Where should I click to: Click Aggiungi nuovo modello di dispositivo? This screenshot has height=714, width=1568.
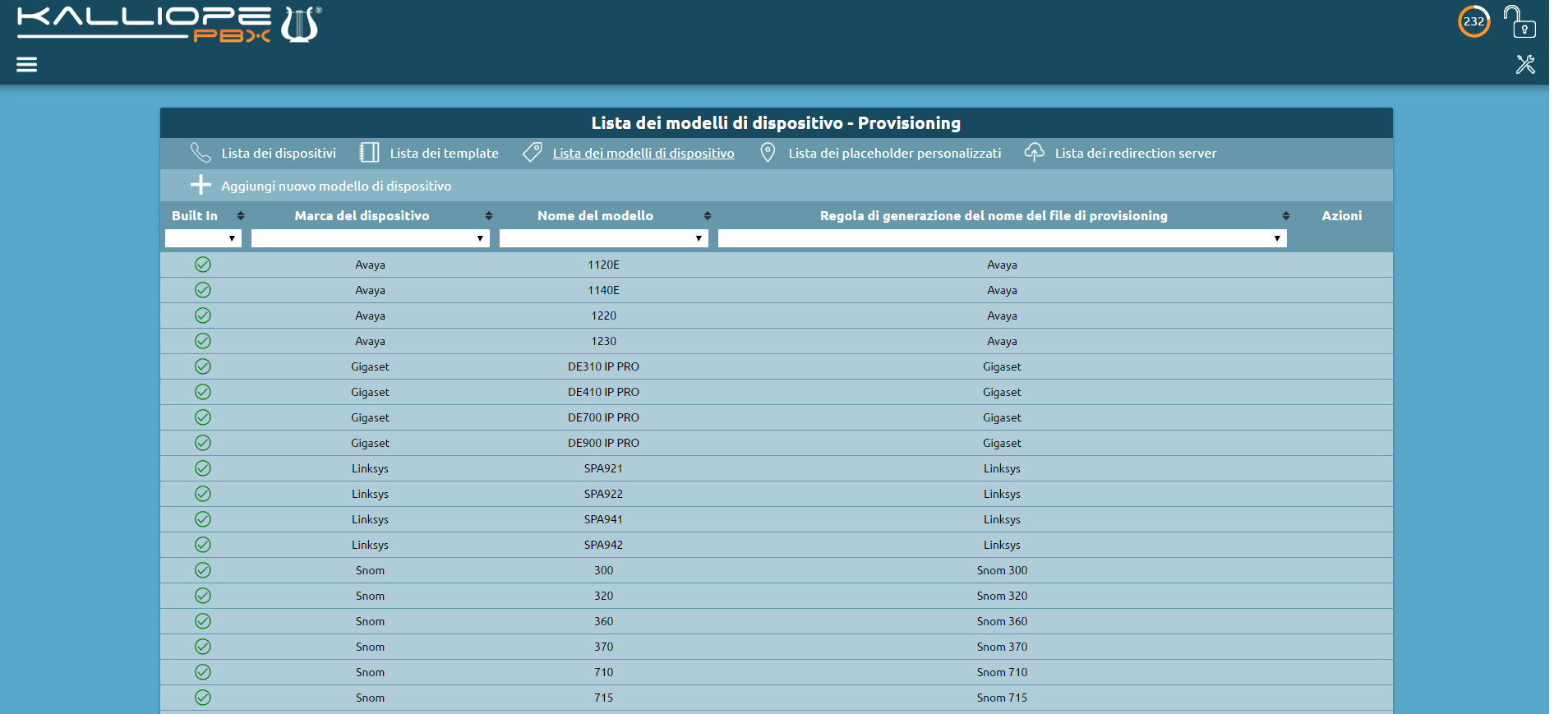[x=336, y=186]
